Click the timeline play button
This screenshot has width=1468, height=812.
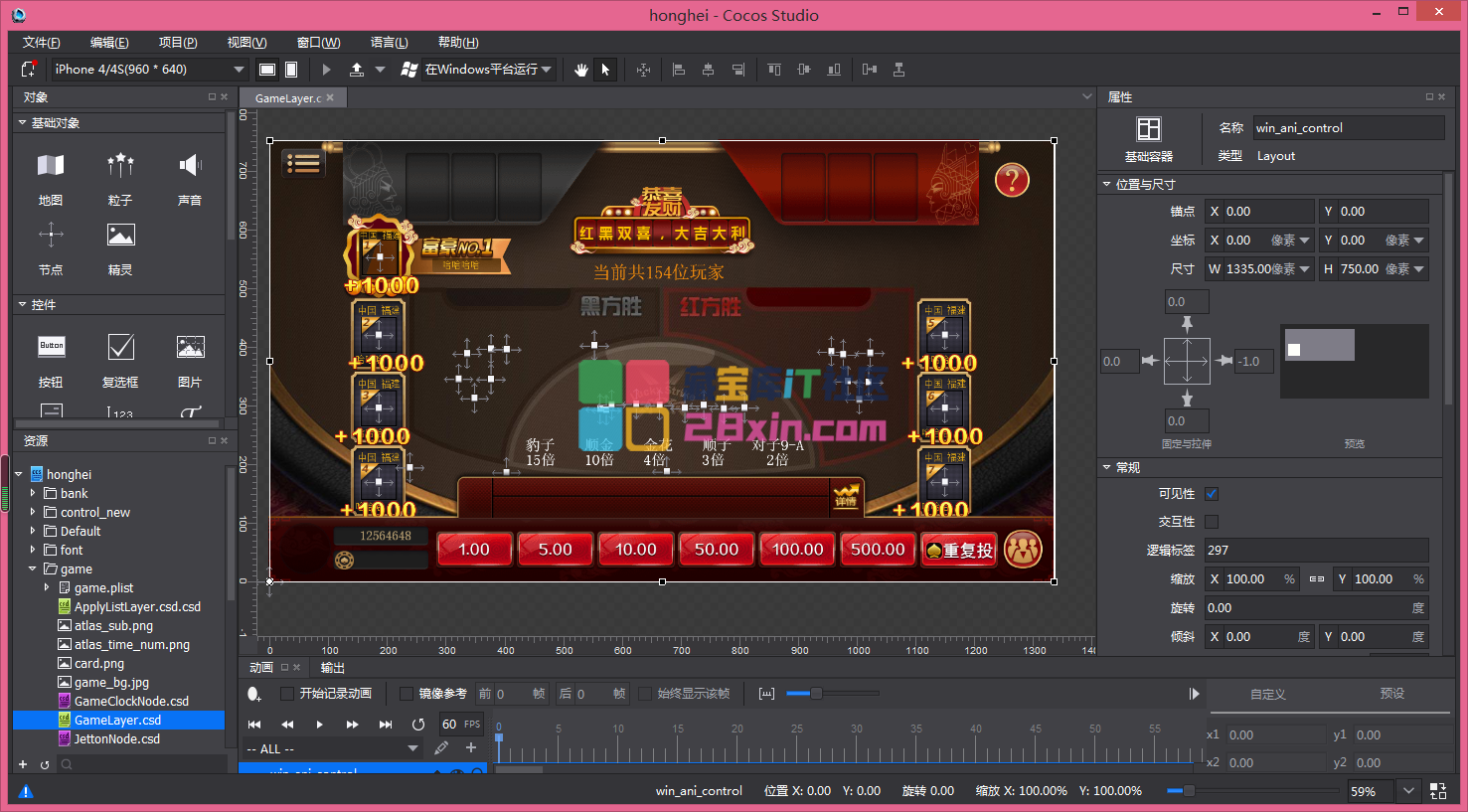click(x=319, y=725)
